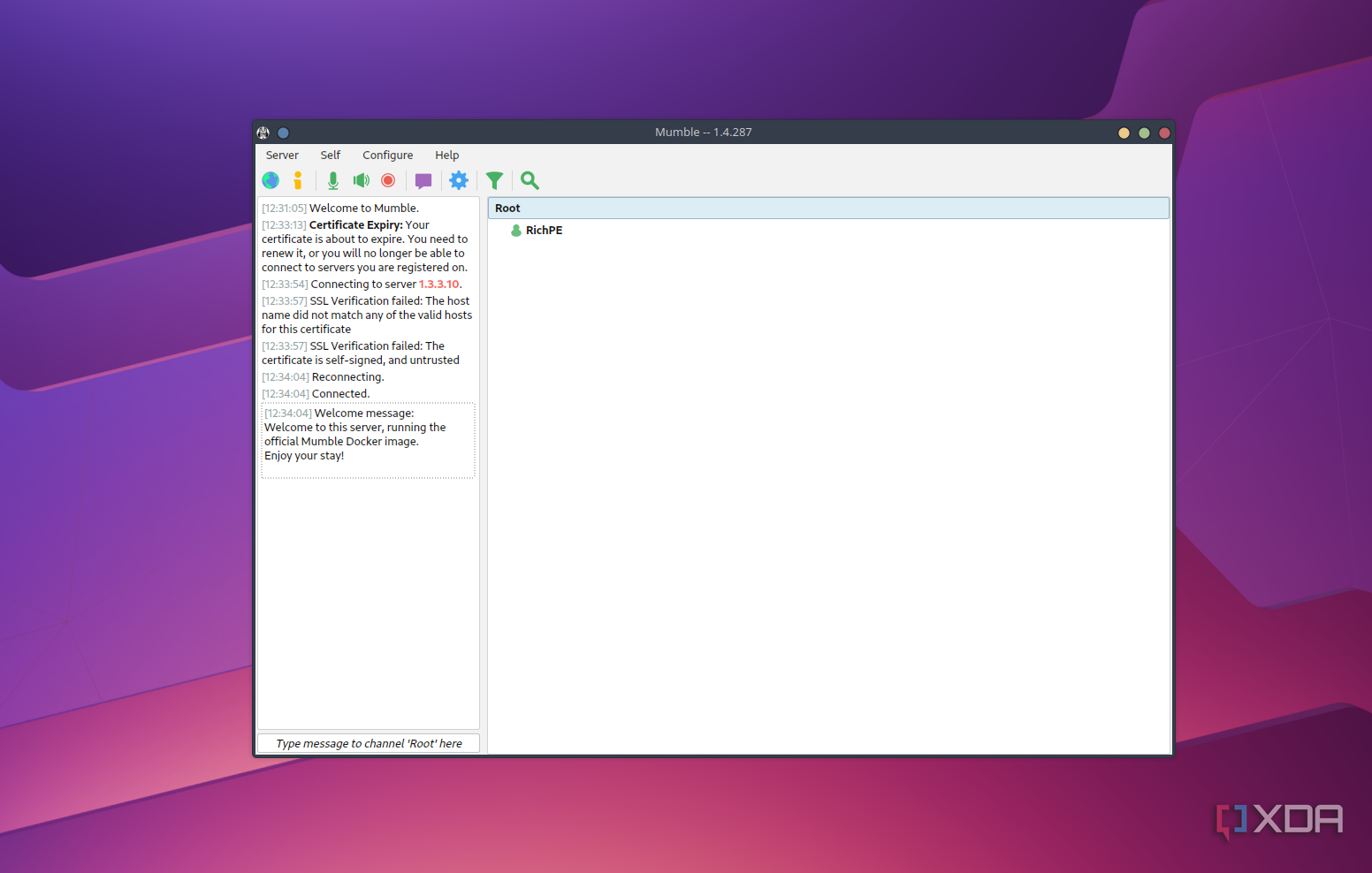Minimize window with the yellow title bar button
The height and width of the screenshot is (873, 1372).
[x=1124, y=133]
